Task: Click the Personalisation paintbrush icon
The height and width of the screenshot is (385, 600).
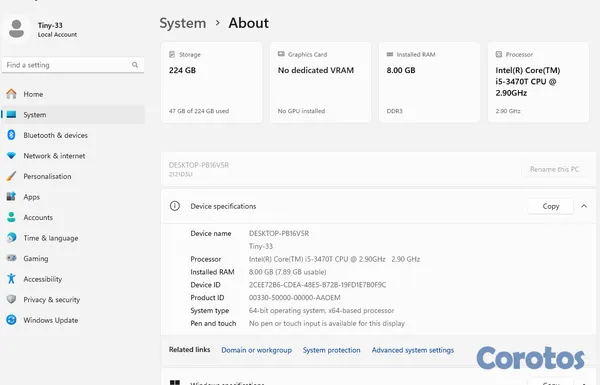Action: tap(11, 176)
